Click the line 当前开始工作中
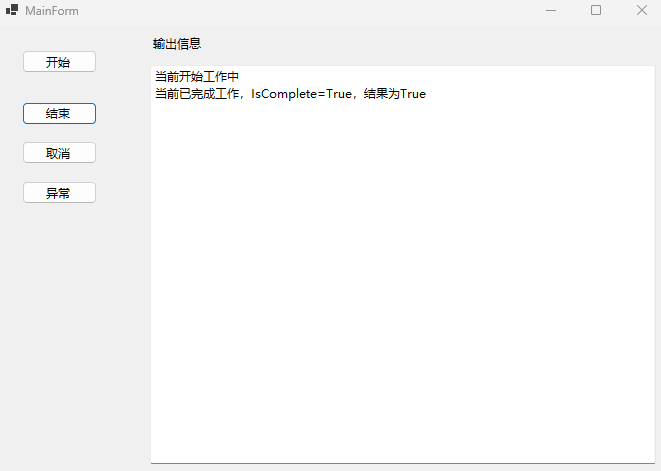This screenshot has height=471, width=661. click(x=197, y=76)
